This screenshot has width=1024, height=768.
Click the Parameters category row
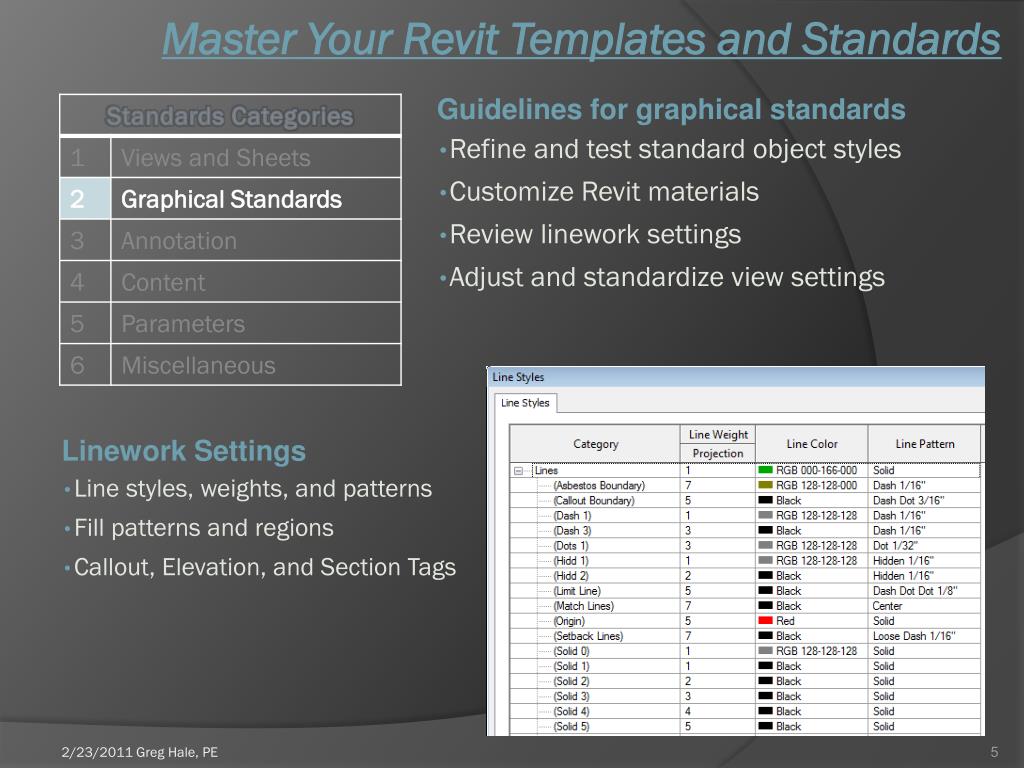click(x=230, y=323)
